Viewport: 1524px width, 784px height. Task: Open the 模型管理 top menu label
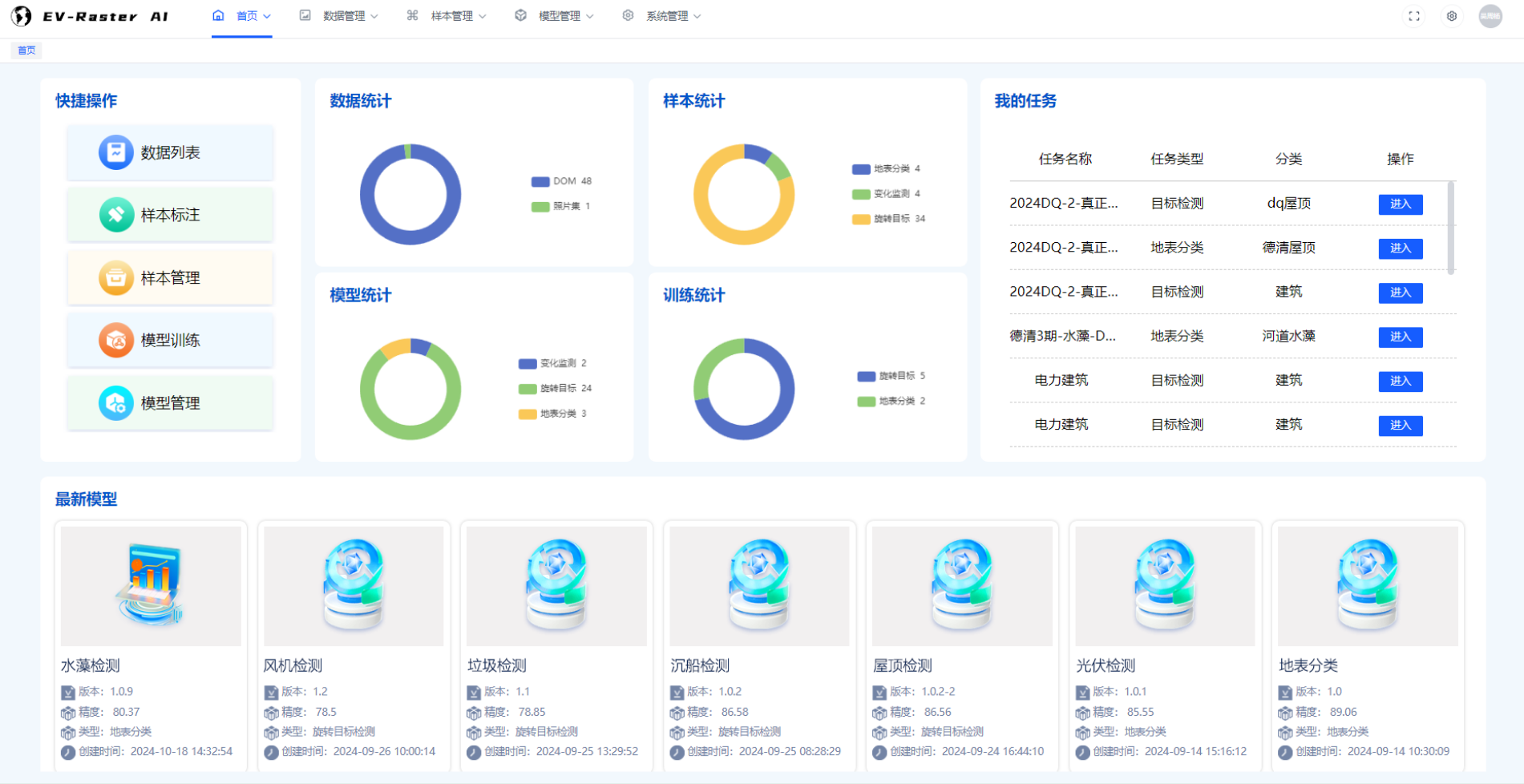pyautogui.click(x=560, y=16)
